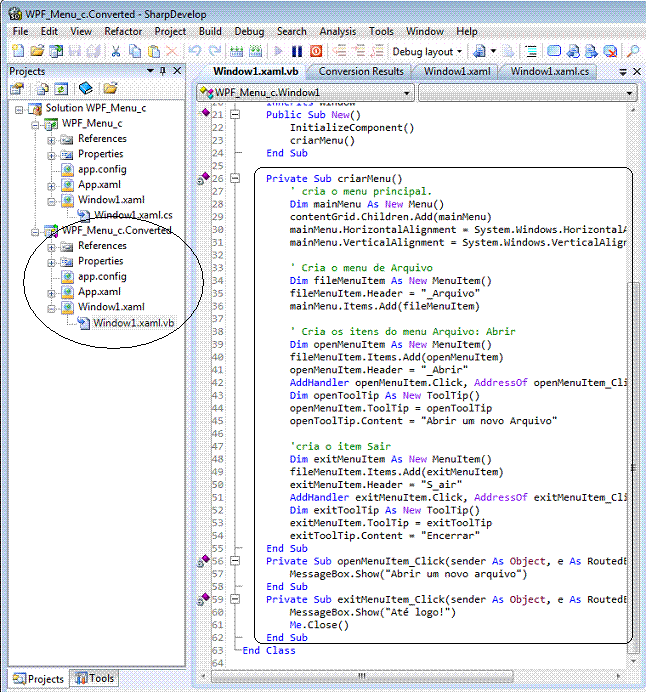This screenshot has width=646, height=692.
Task: Expand App.xaml under WPF_Menu_c.Converted
Action: (51, 293)
